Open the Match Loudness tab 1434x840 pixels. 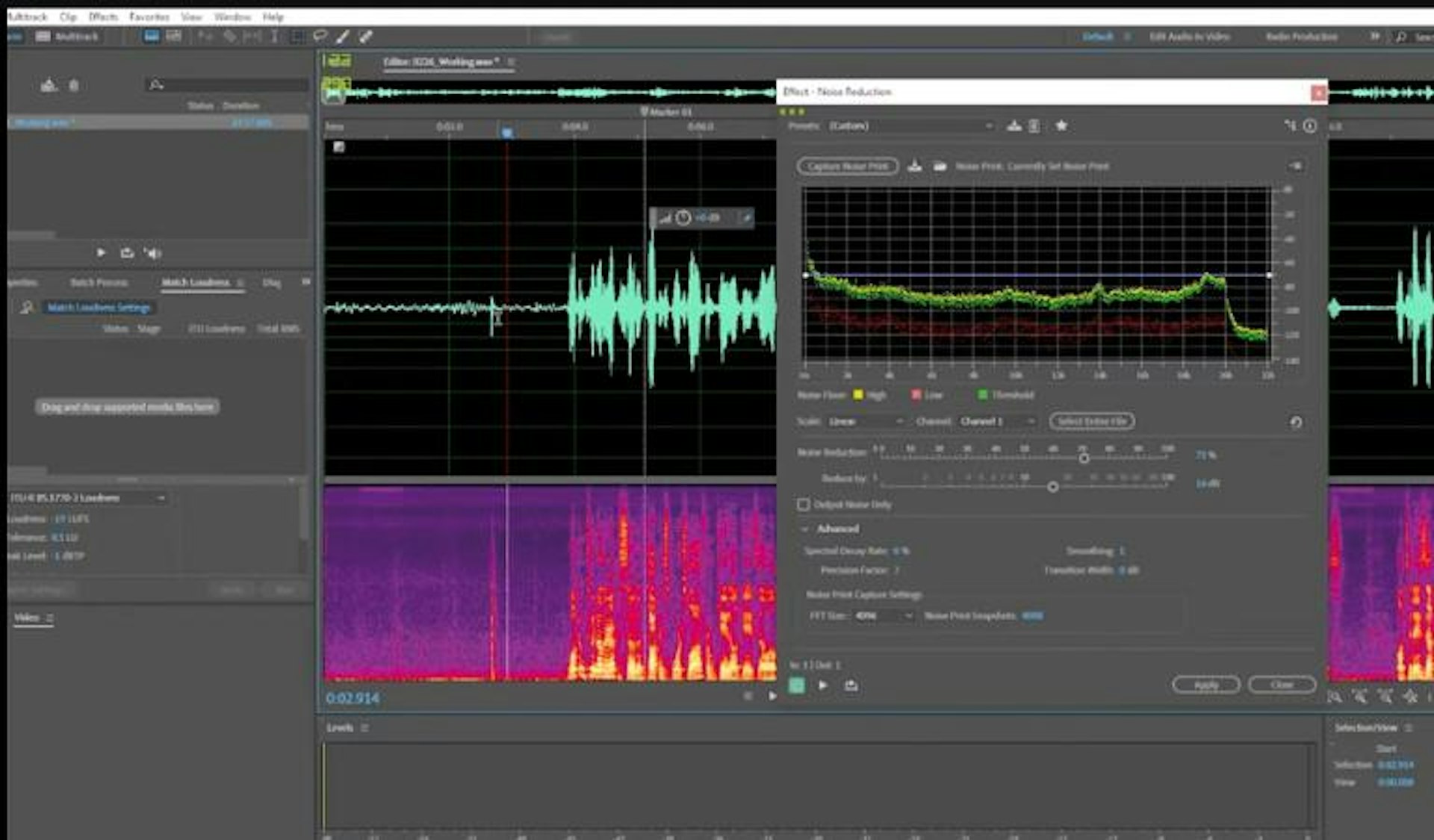point(195,282)
